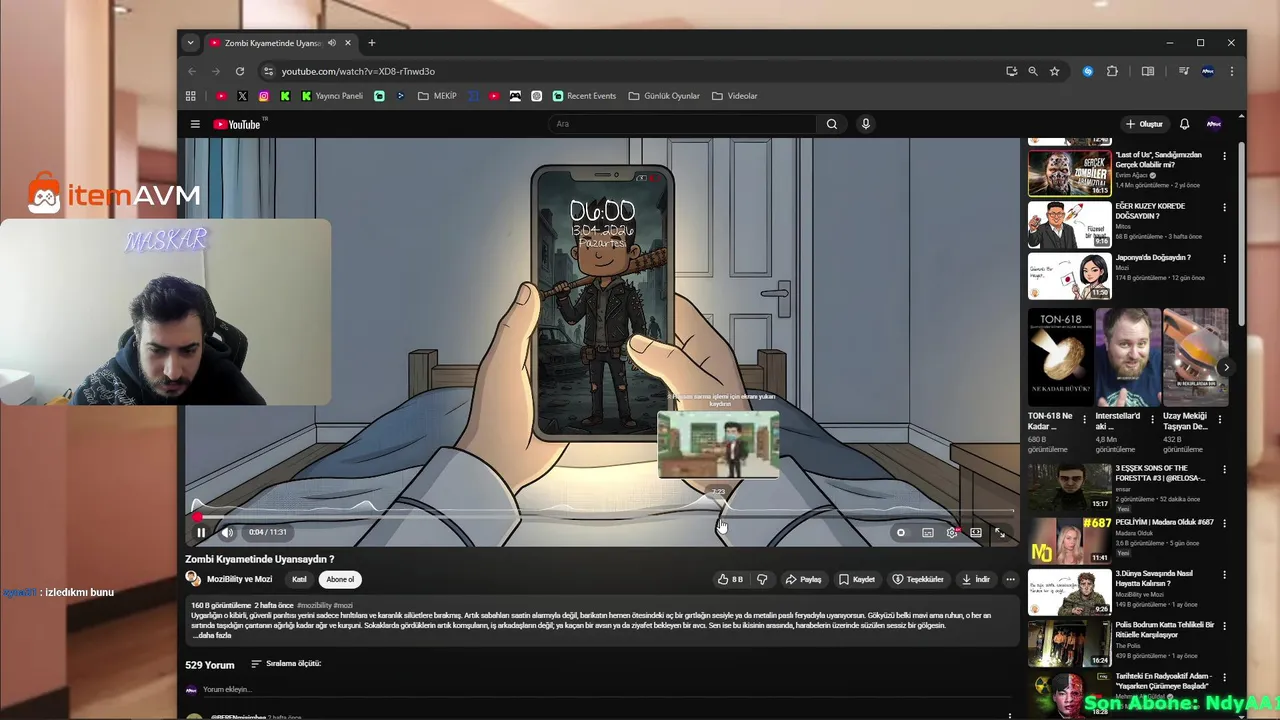Open Japonya'da Doğsaydın video title

[1153, 258]
